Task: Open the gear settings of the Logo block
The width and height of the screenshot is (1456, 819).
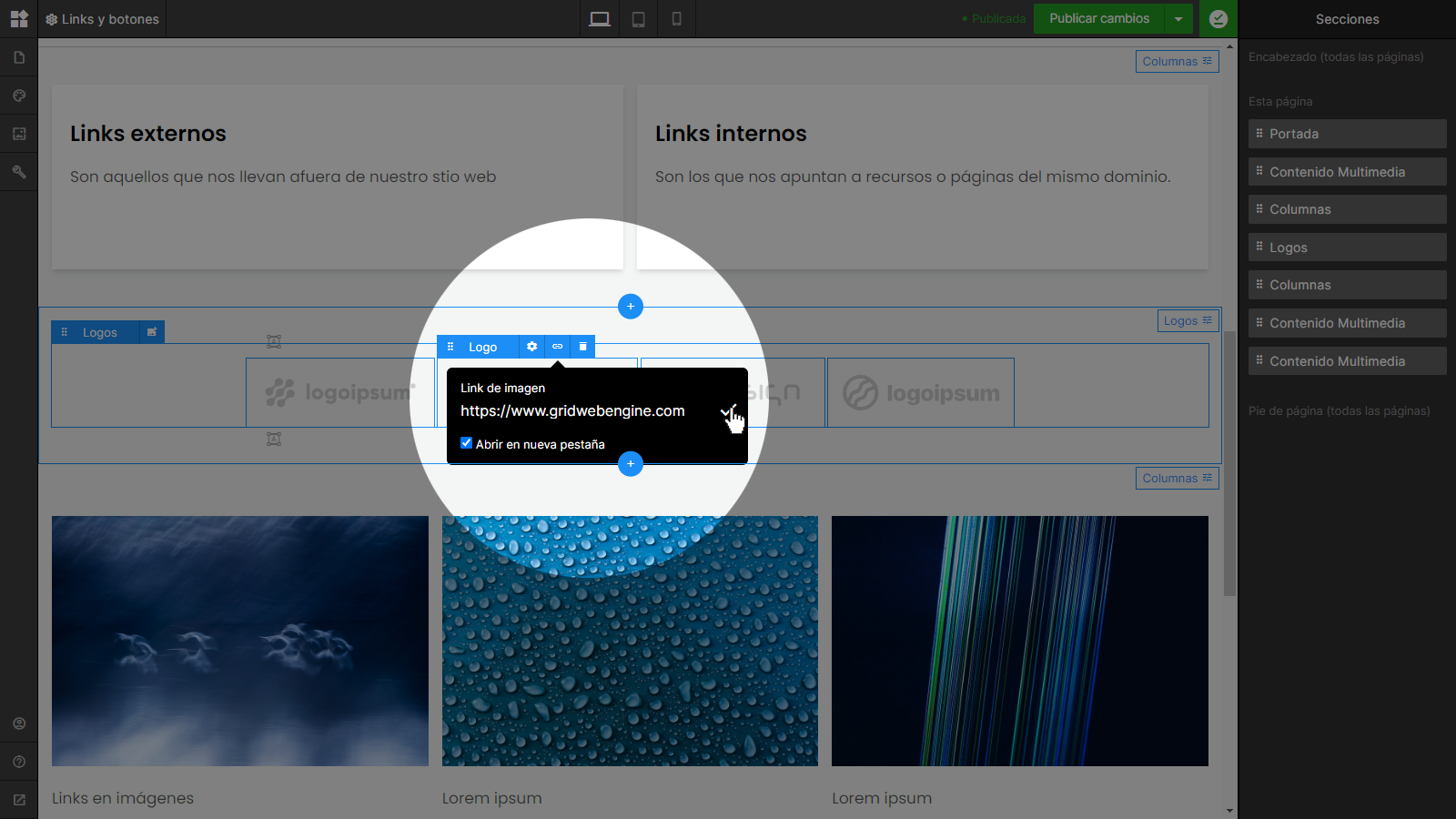Action: click(x=532, y=347)
